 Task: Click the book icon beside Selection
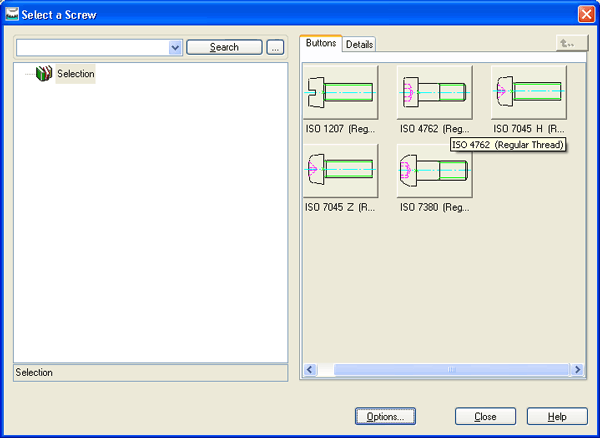pos(43,74)
